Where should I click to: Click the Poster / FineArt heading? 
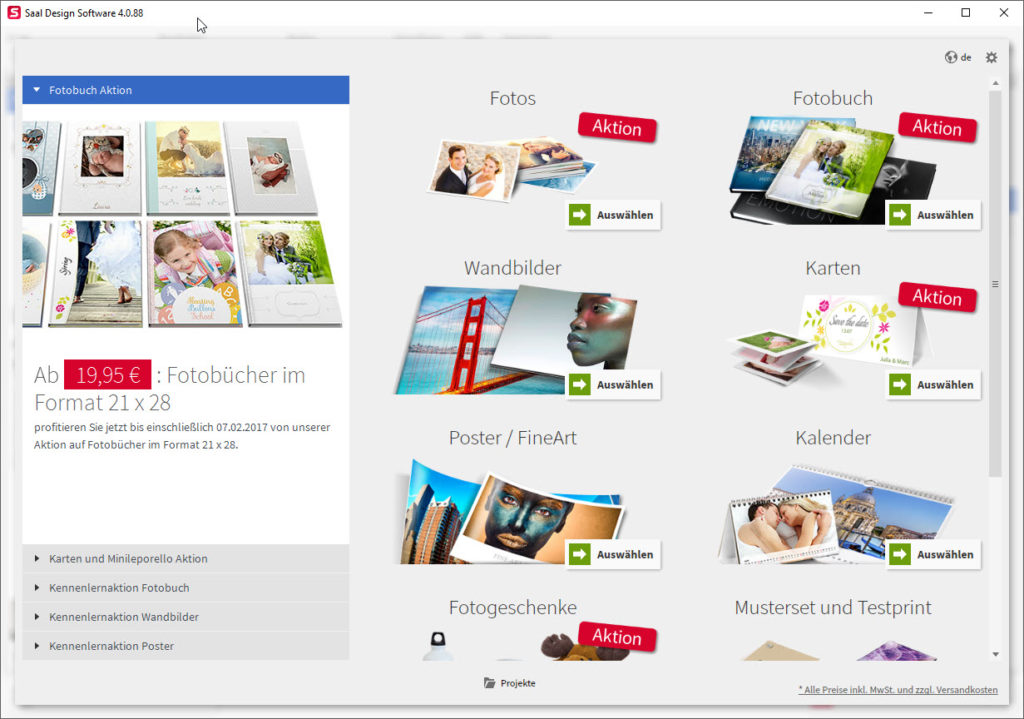(x=513, y=438)
